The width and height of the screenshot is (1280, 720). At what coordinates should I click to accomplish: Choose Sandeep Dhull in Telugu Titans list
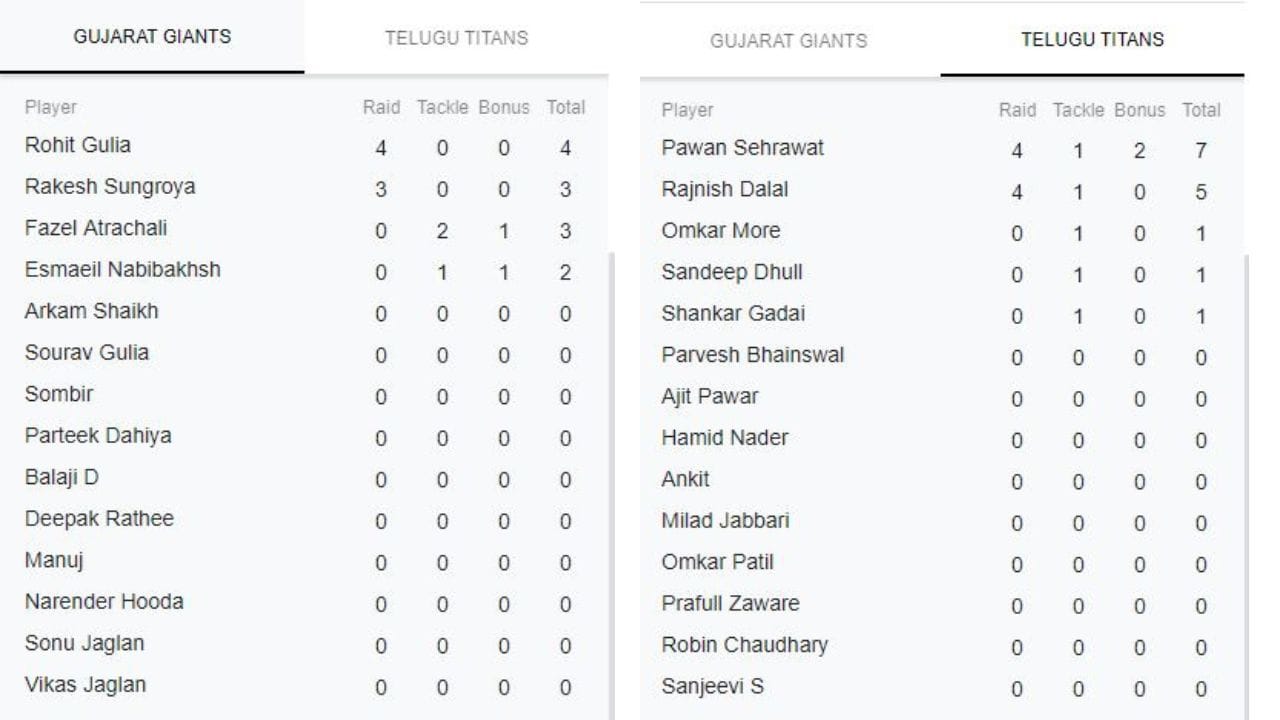point(731,272)
